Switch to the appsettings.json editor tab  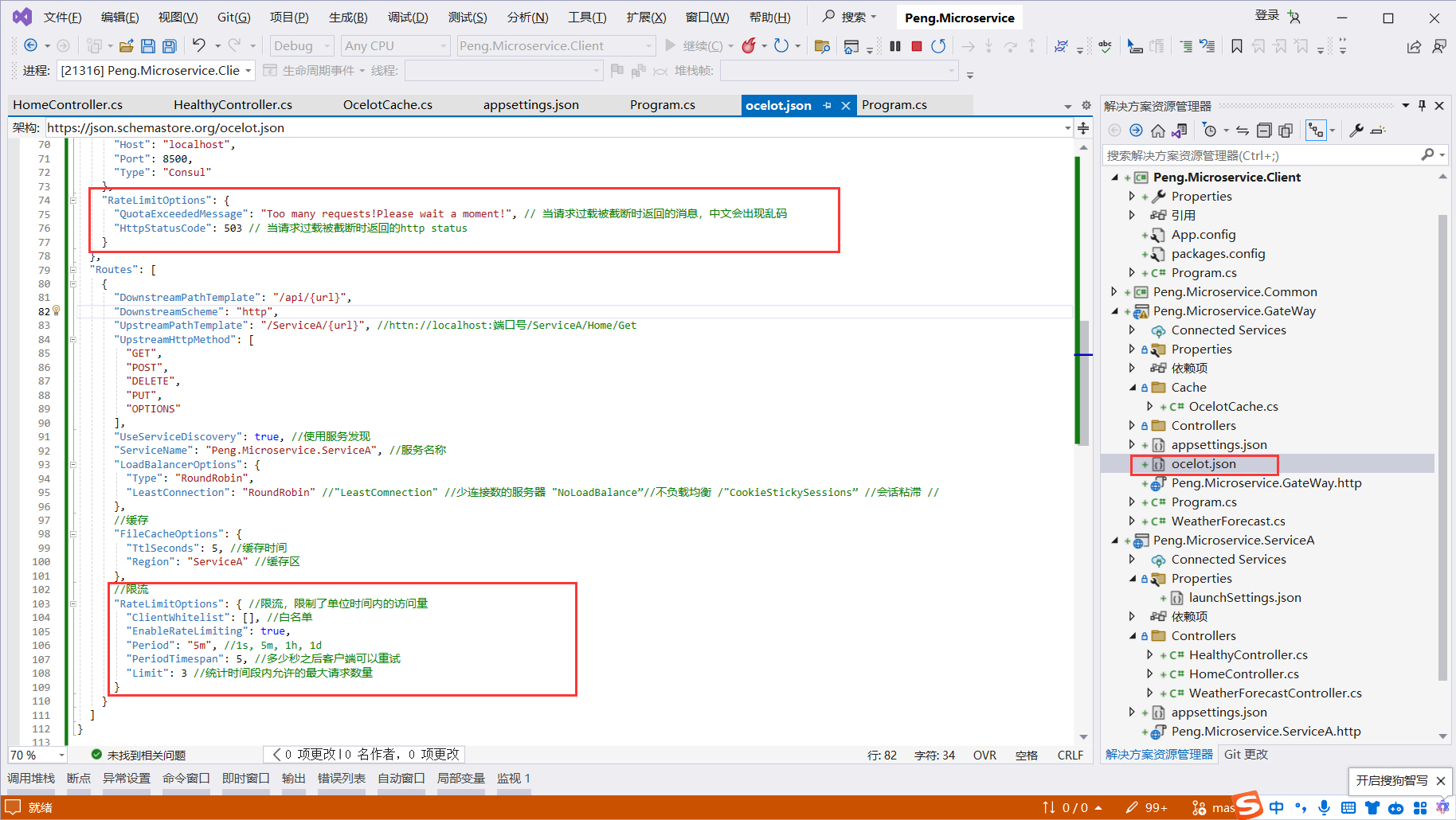pyautogui.click(x=531, y=105)
